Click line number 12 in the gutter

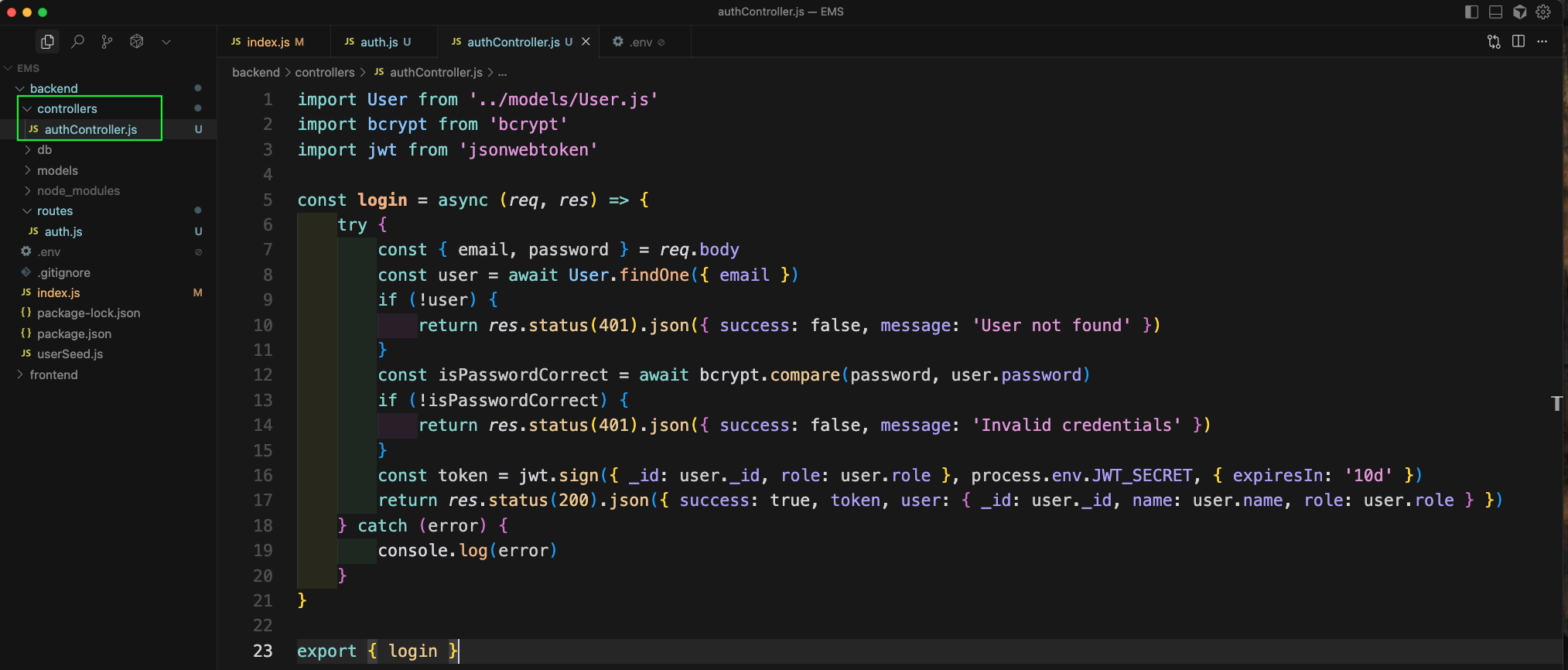tap(263, 374)
